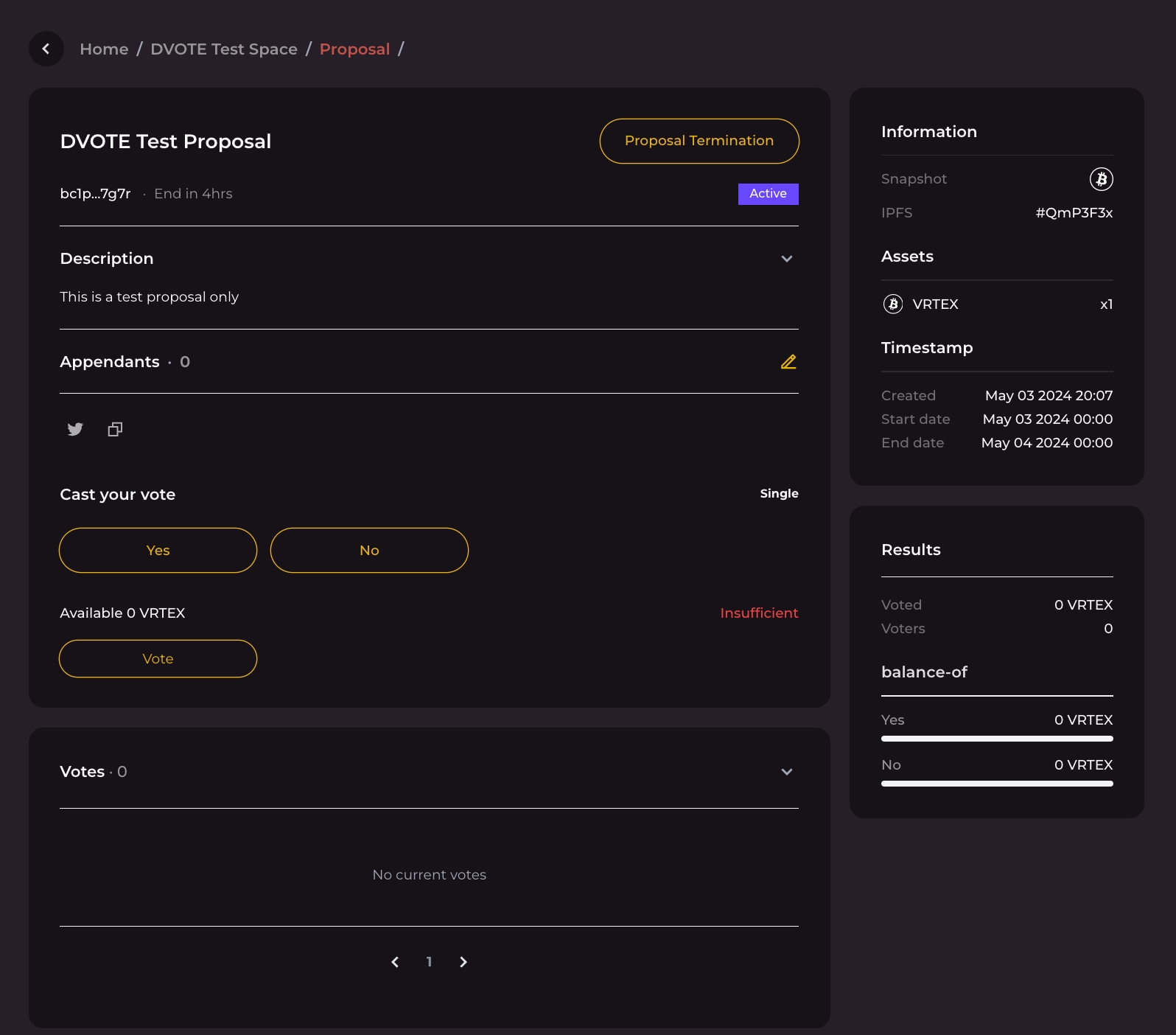1176x1035 pixels.
Task: Open IPFS hash #QmP3F3x link
Action: click(x=1074, y=213)
